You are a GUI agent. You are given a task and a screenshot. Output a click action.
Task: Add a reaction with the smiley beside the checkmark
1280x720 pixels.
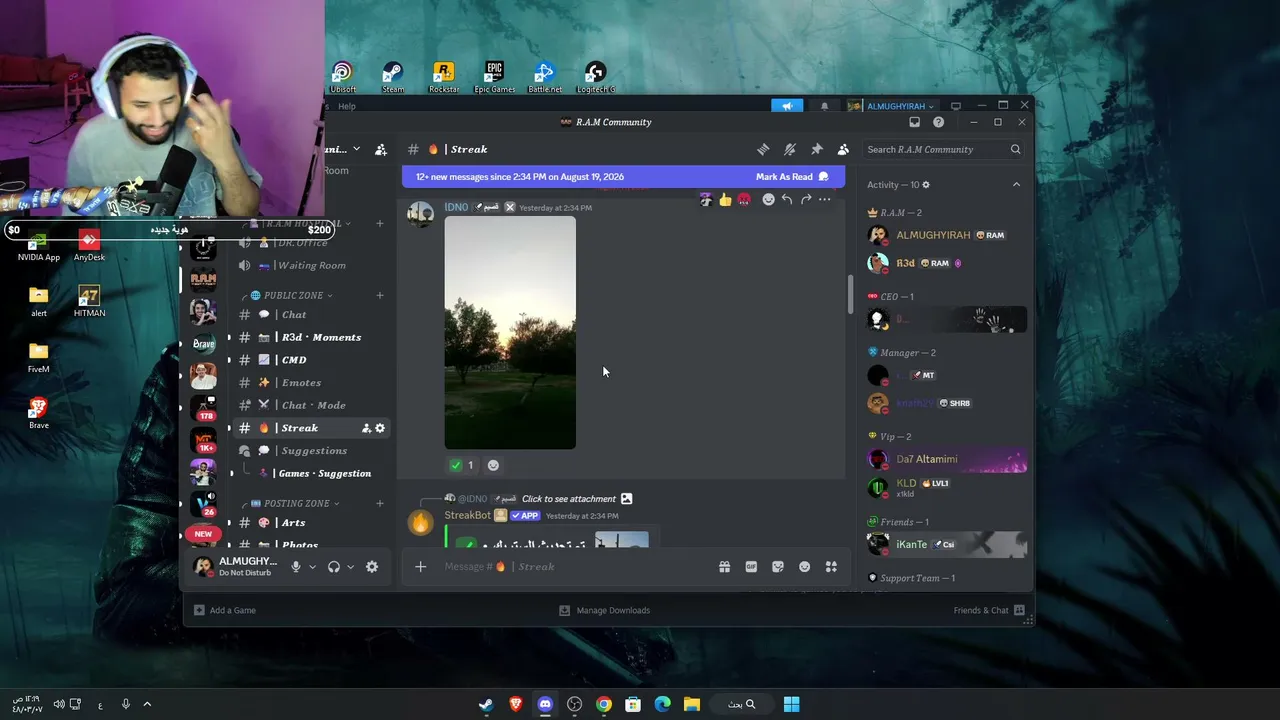(x=493, y=465)
